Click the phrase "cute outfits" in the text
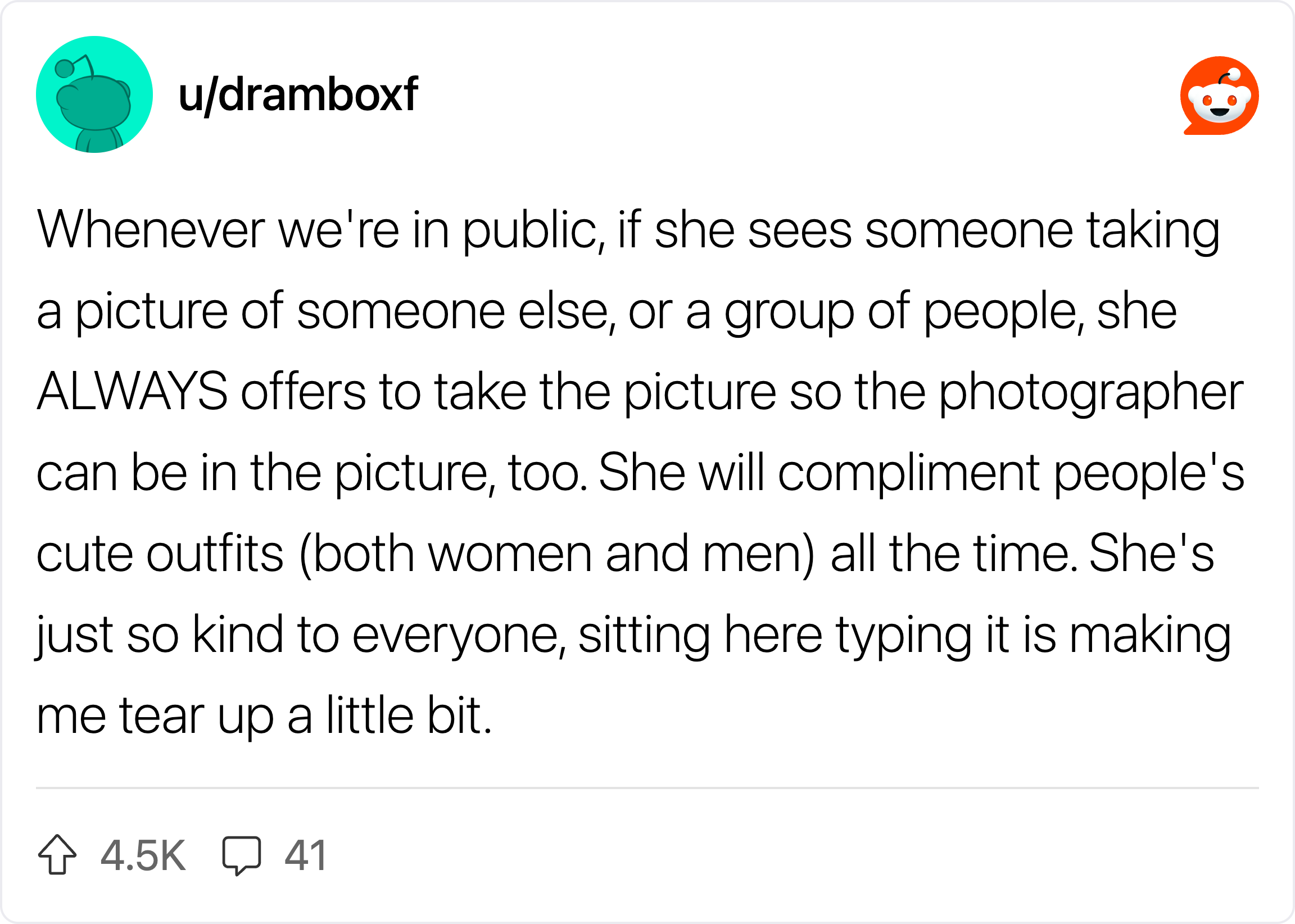 tap(160, 555)
